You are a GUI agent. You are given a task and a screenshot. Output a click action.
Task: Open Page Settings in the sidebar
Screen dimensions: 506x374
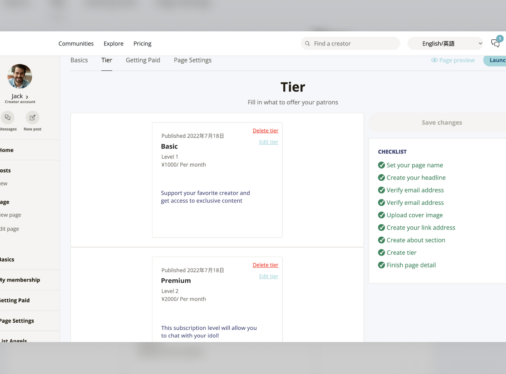[x=17, y=321]
